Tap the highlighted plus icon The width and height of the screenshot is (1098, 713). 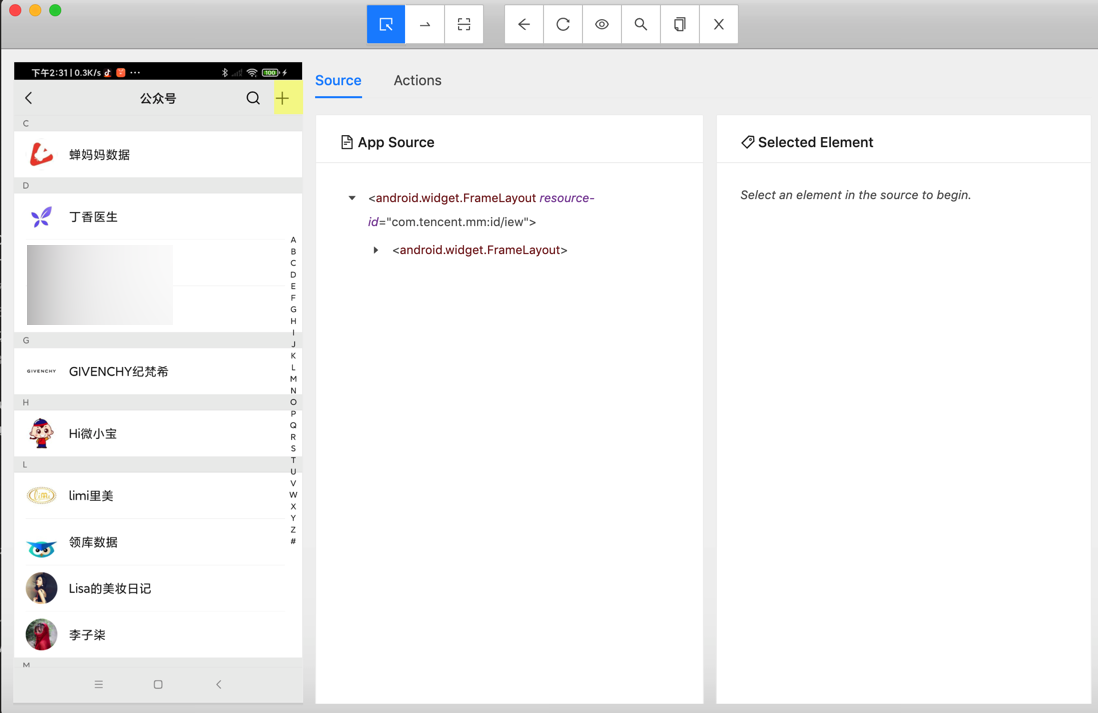pos(282,98)
